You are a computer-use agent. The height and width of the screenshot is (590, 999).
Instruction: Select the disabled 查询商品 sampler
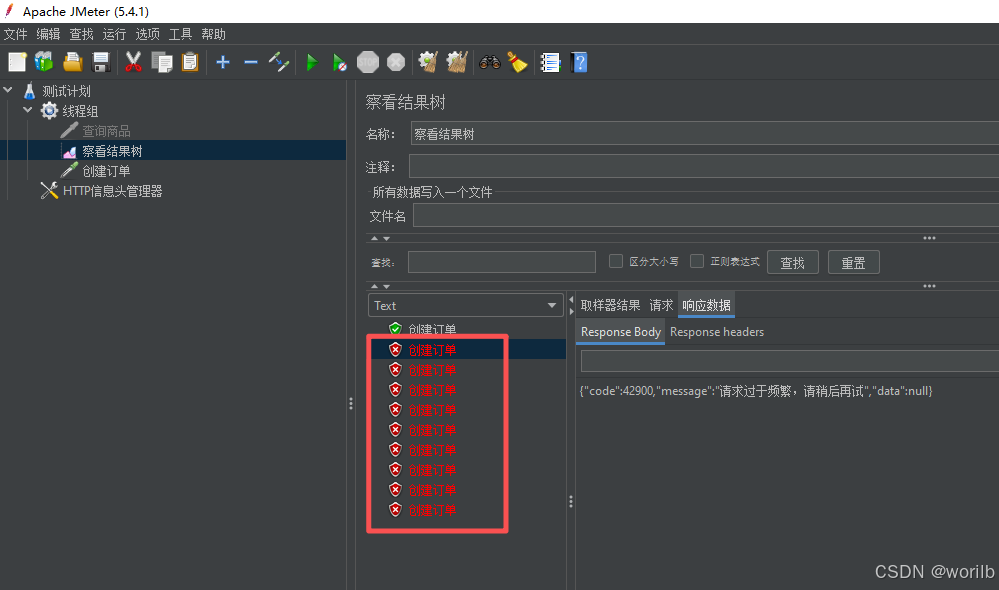[x=106, y=131]
